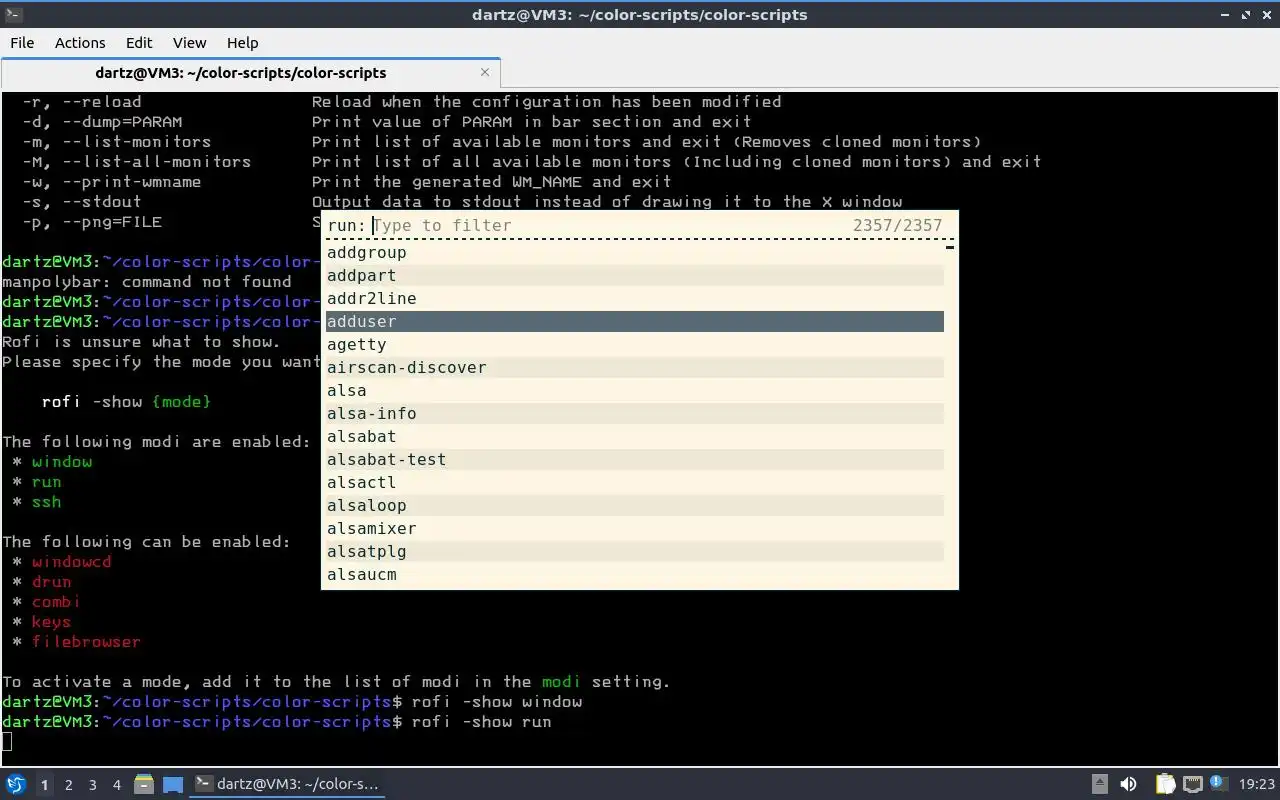Click the red 'filebrowser' text
Image resolution: width=1280 pixels, height=800 pixels.
pyautogui.click(x=86, y=642)
